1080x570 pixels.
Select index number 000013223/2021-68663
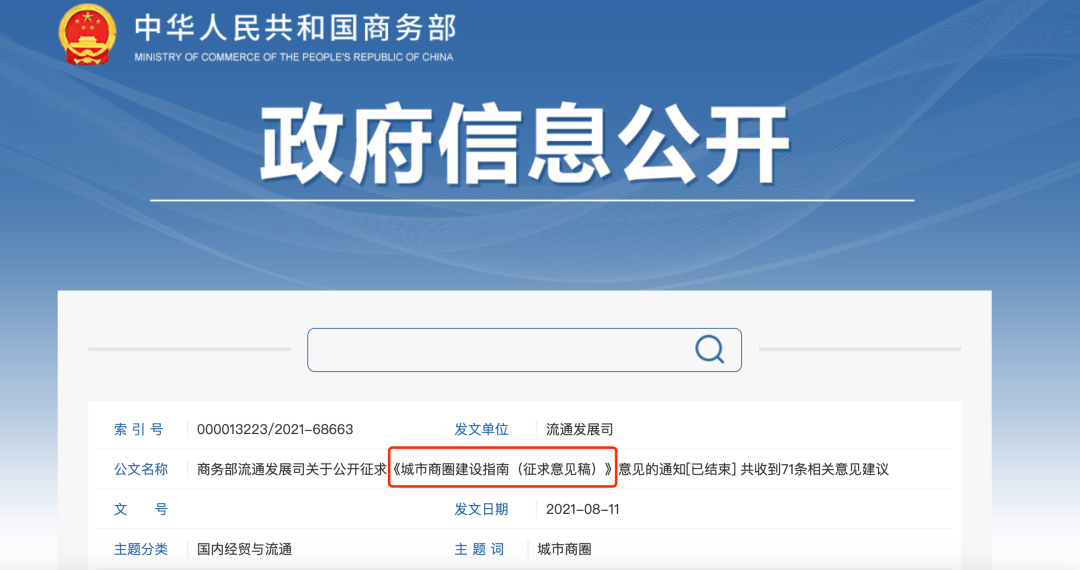(275, 430)
